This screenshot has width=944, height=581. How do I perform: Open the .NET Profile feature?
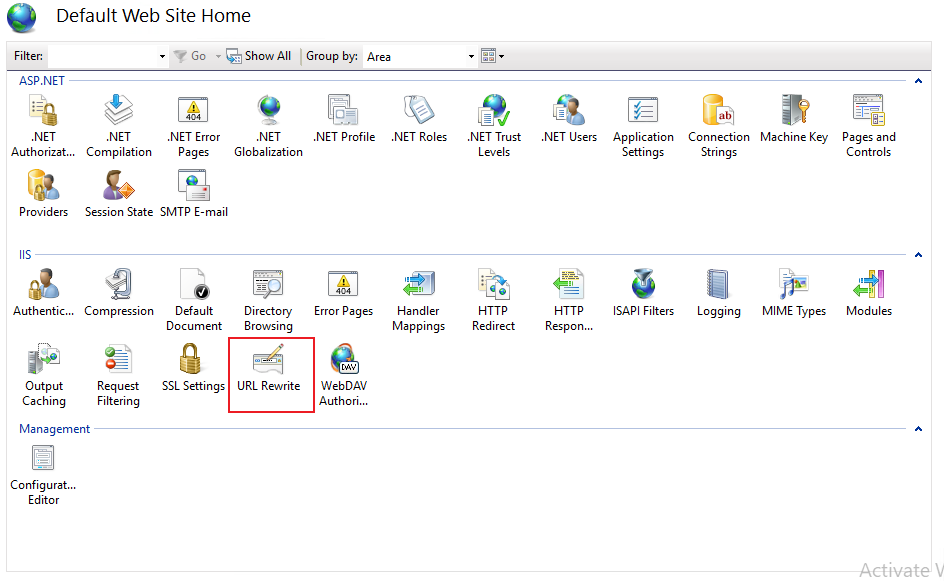[344, 119]
